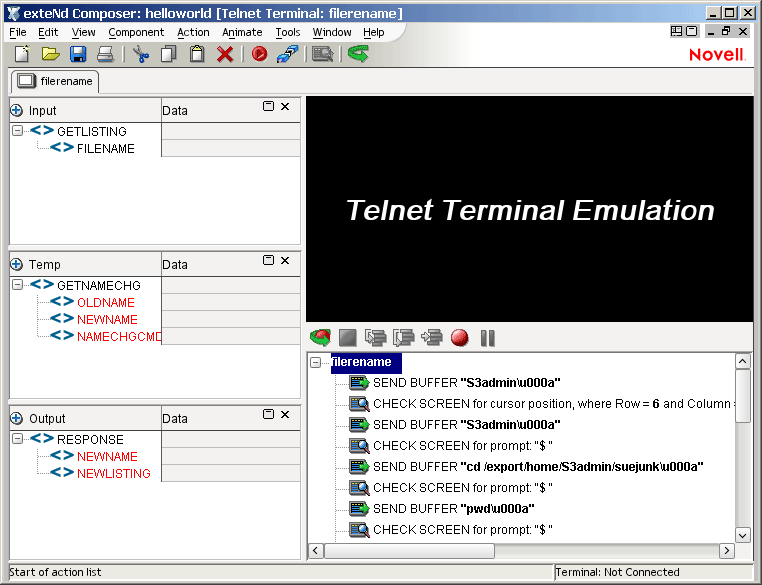Click the horizontal scrollbar thumb
762x585 pixels.
point(409,551)
